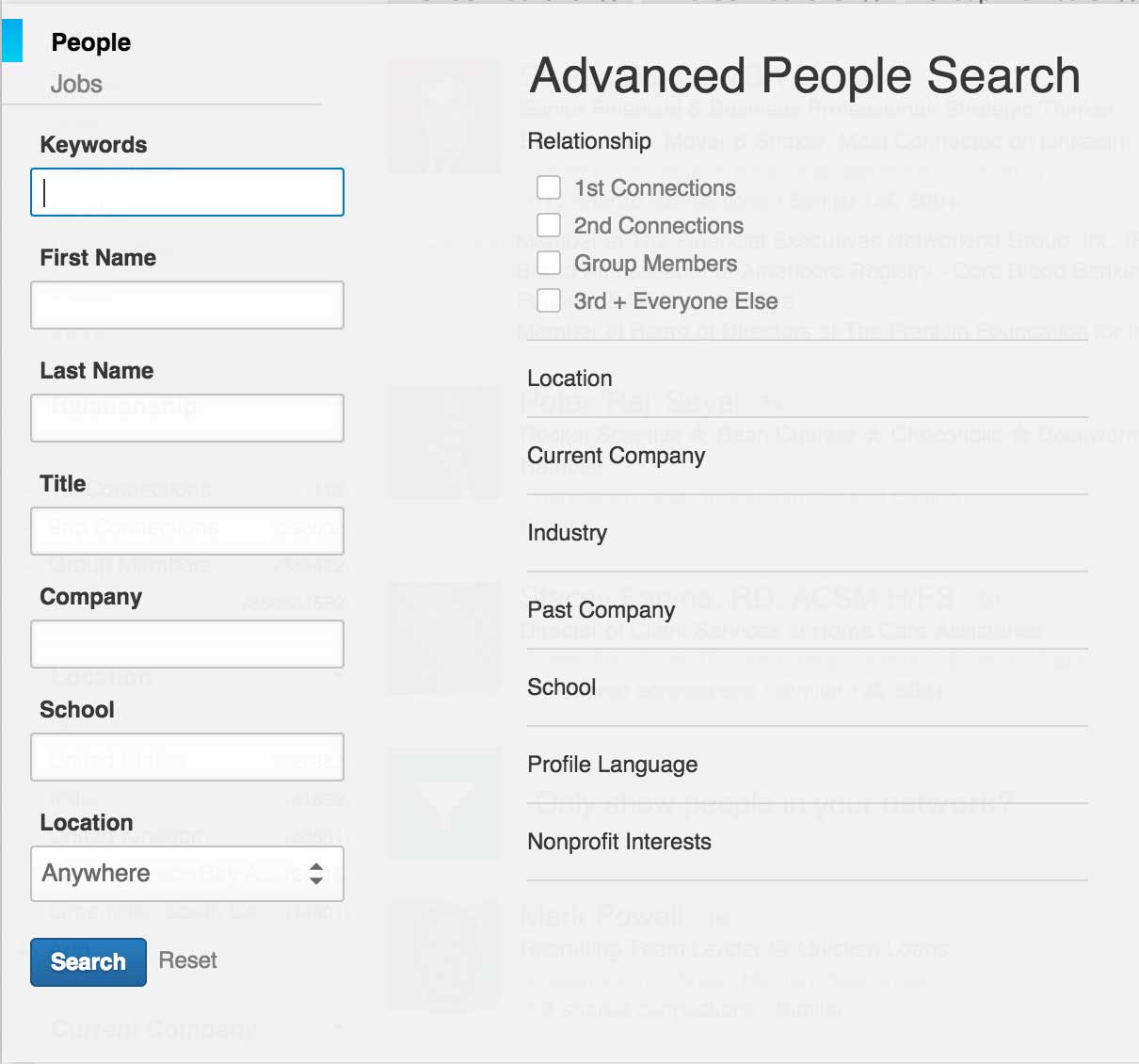This screenshot has height=1064, width=1139.
Task: Enable the 1st Connections checkbox
Action: click(549, 186)
